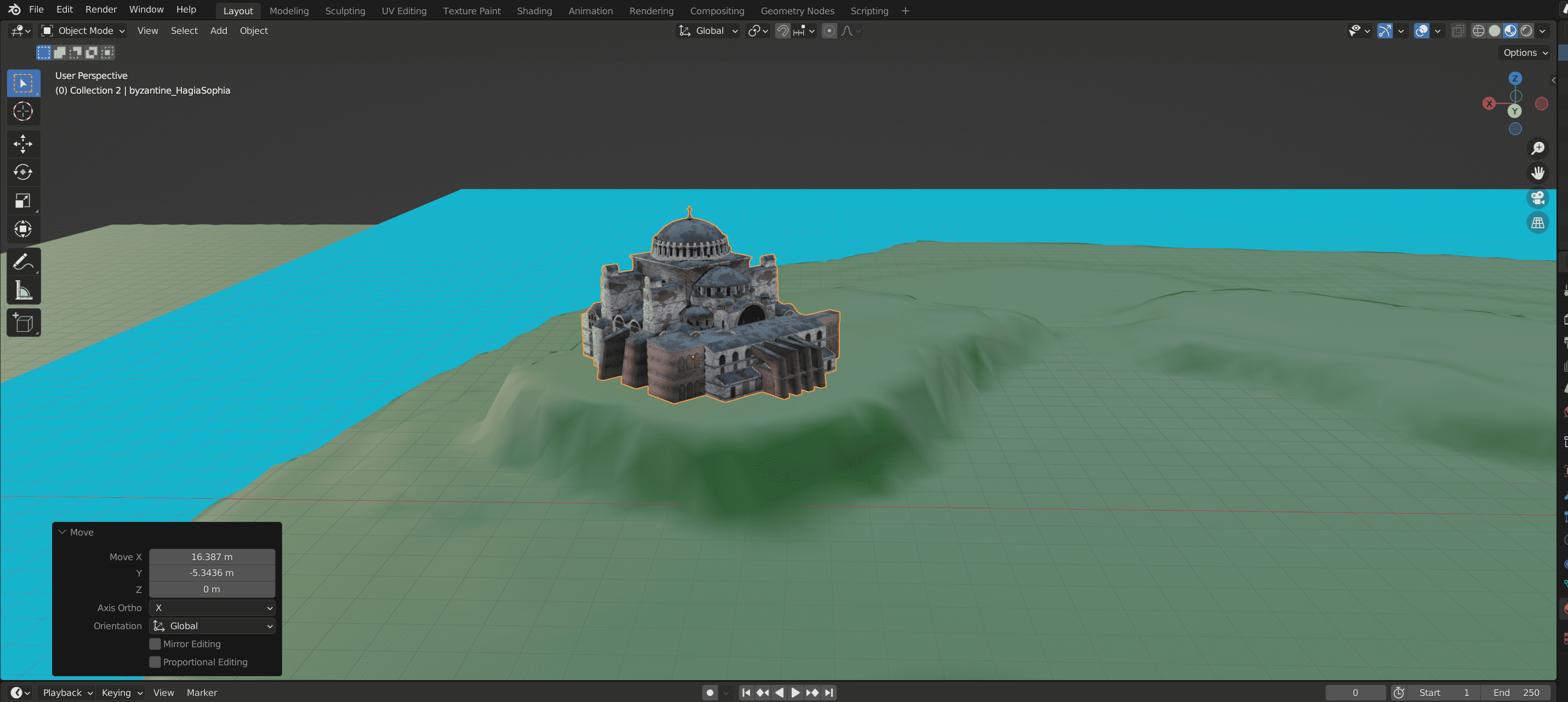The width and height of the screenshot is (1568, 702).
Task: Select the Select Box tool
Action: pos(23,83)
